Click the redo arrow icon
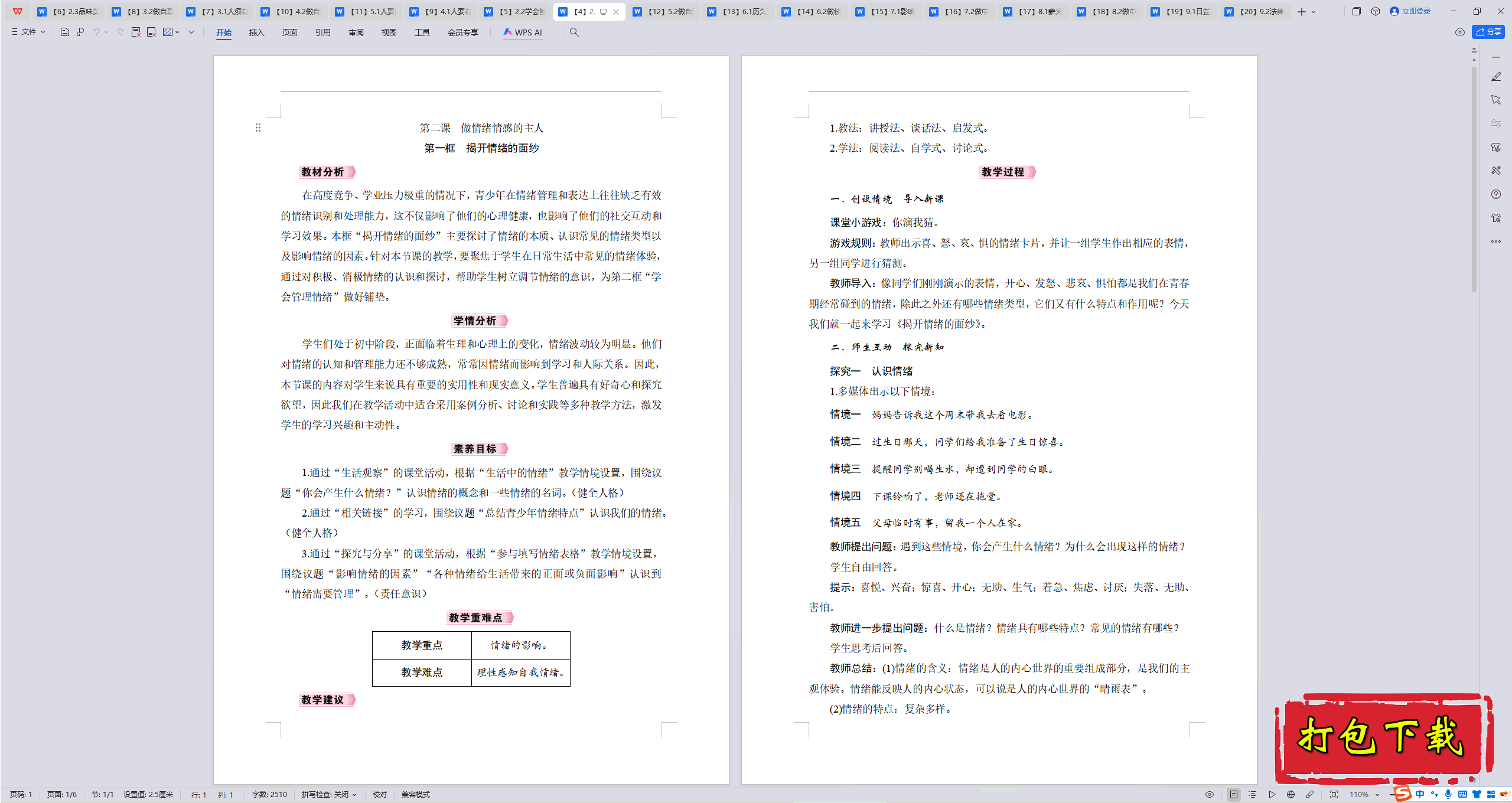The image size is (1512, 803). 120,32
